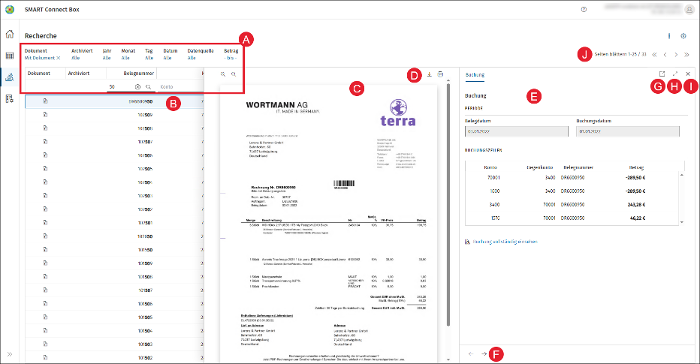Open the help icon in the top bar
Screen dimensions: 700x364
point(583,9)
